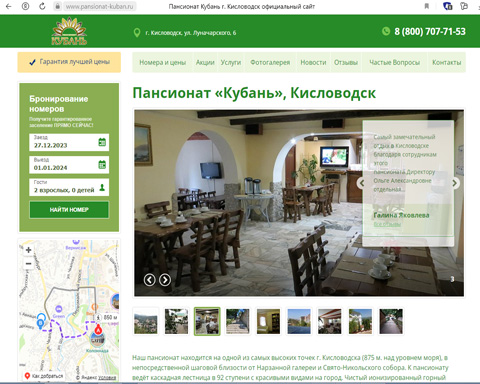Select the highlighted dining room thumbnail
The image size is (480, 384).
pos(207,321)
